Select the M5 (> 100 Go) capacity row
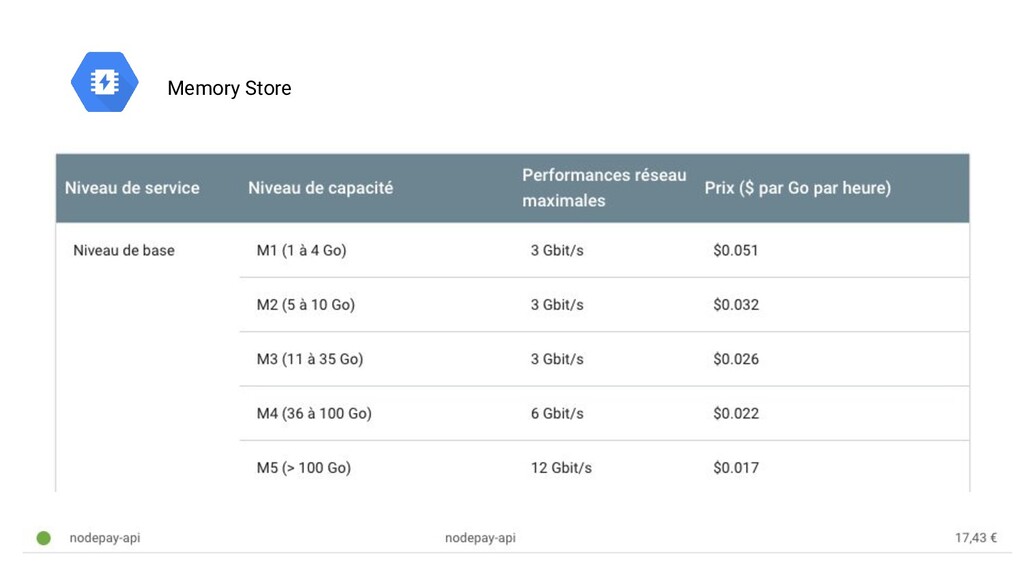The height and width of the screenshot is (576, 1024). click(x=303, y=467)
